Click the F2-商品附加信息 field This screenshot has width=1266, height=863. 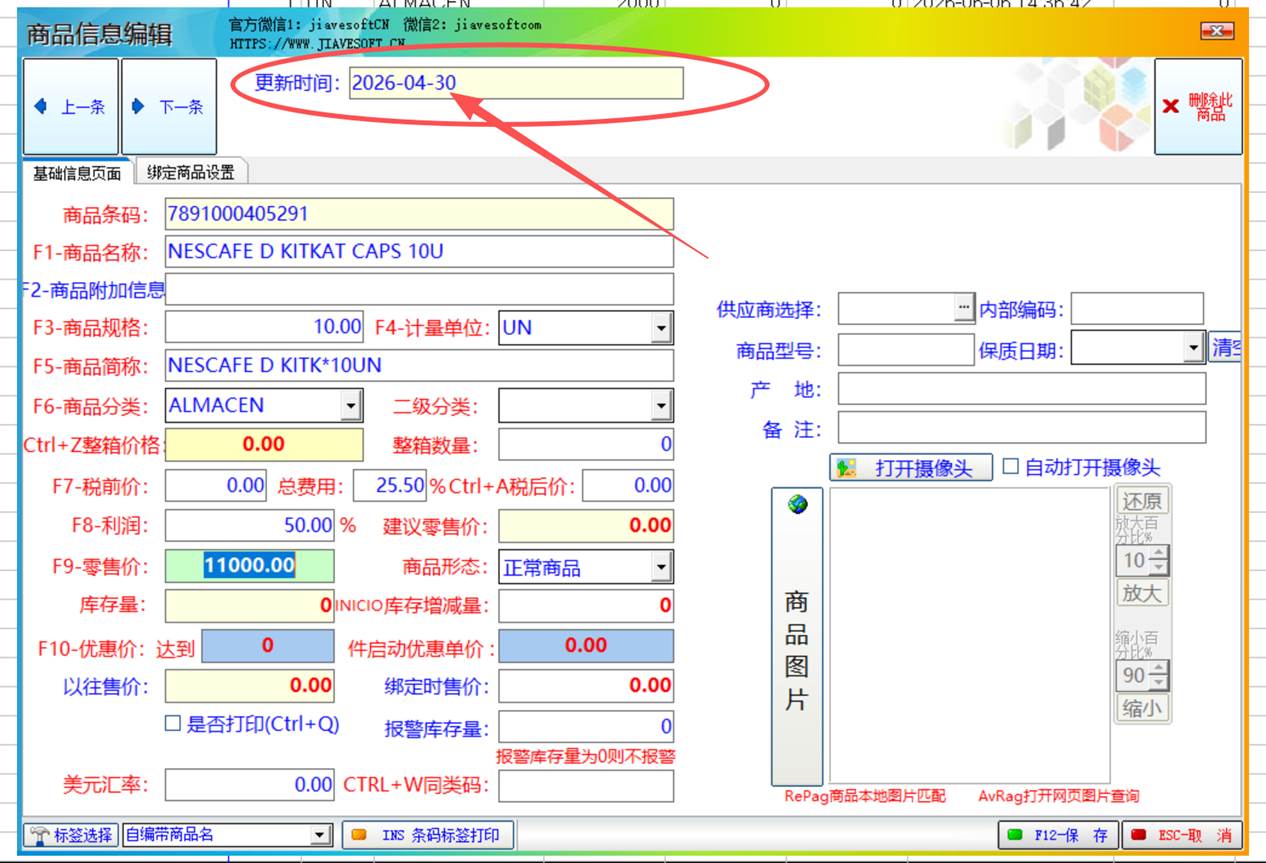point(419,289)
